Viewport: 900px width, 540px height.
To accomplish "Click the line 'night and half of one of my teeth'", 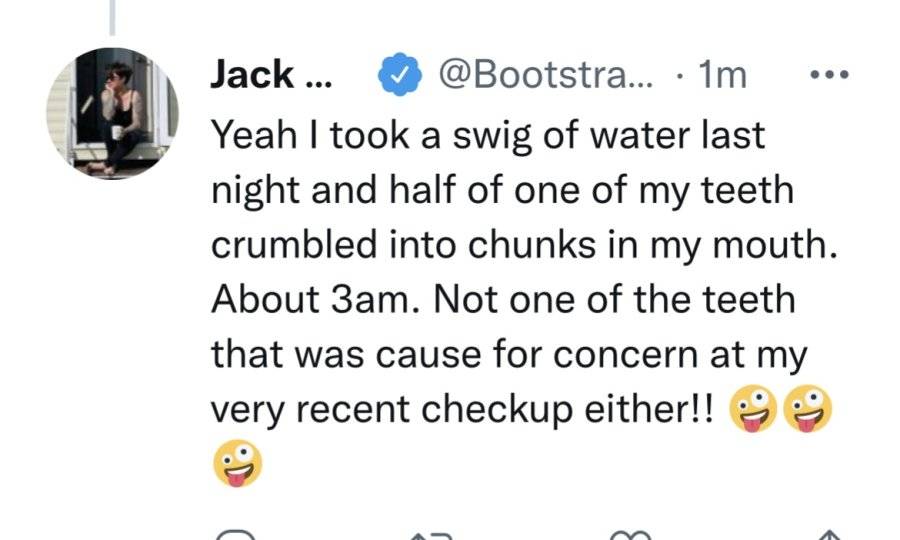I will (502, 191).
